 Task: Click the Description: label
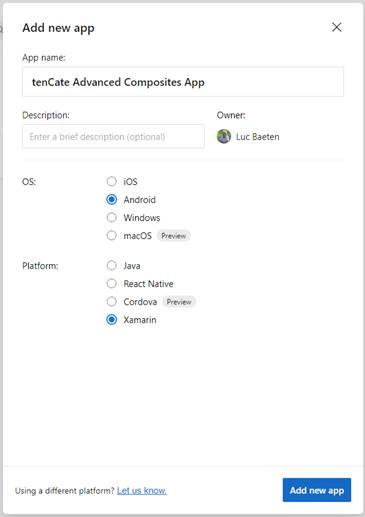(x=46, y=115)
